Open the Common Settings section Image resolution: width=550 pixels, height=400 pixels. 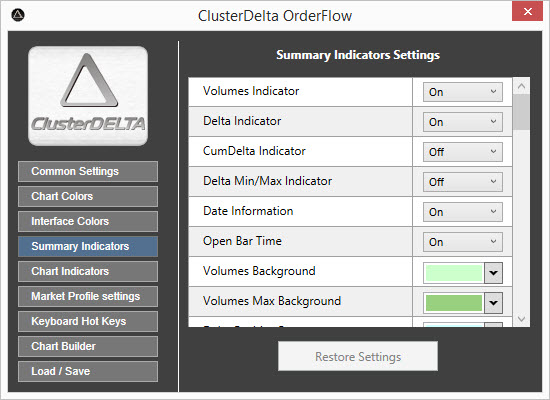(x=88, y=172)
